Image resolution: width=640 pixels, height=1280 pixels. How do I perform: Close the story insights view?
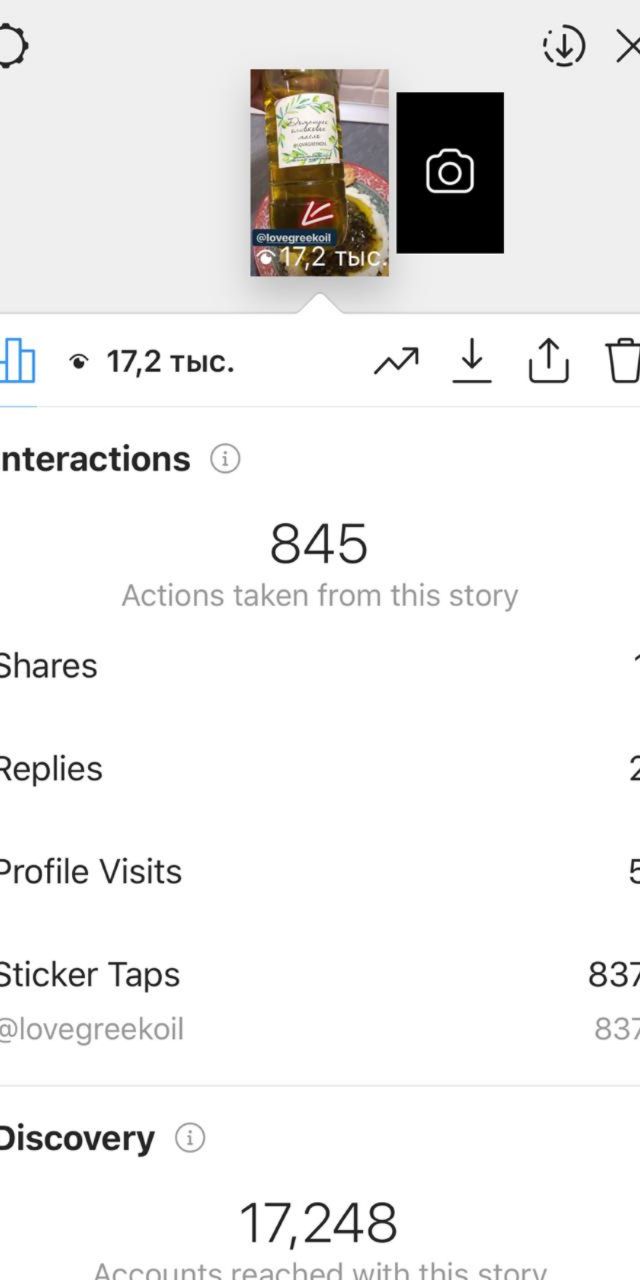tap(628, 46)
